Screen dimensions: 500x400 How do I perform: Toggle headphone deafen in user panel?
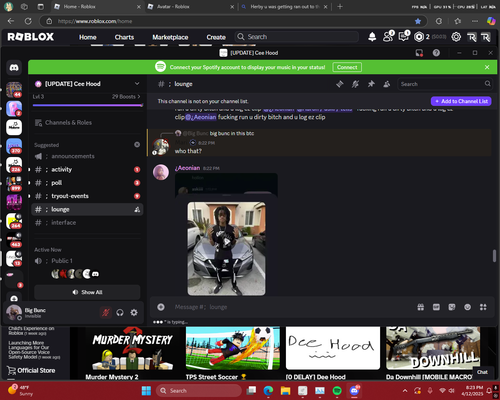click(x=120, y=312)
